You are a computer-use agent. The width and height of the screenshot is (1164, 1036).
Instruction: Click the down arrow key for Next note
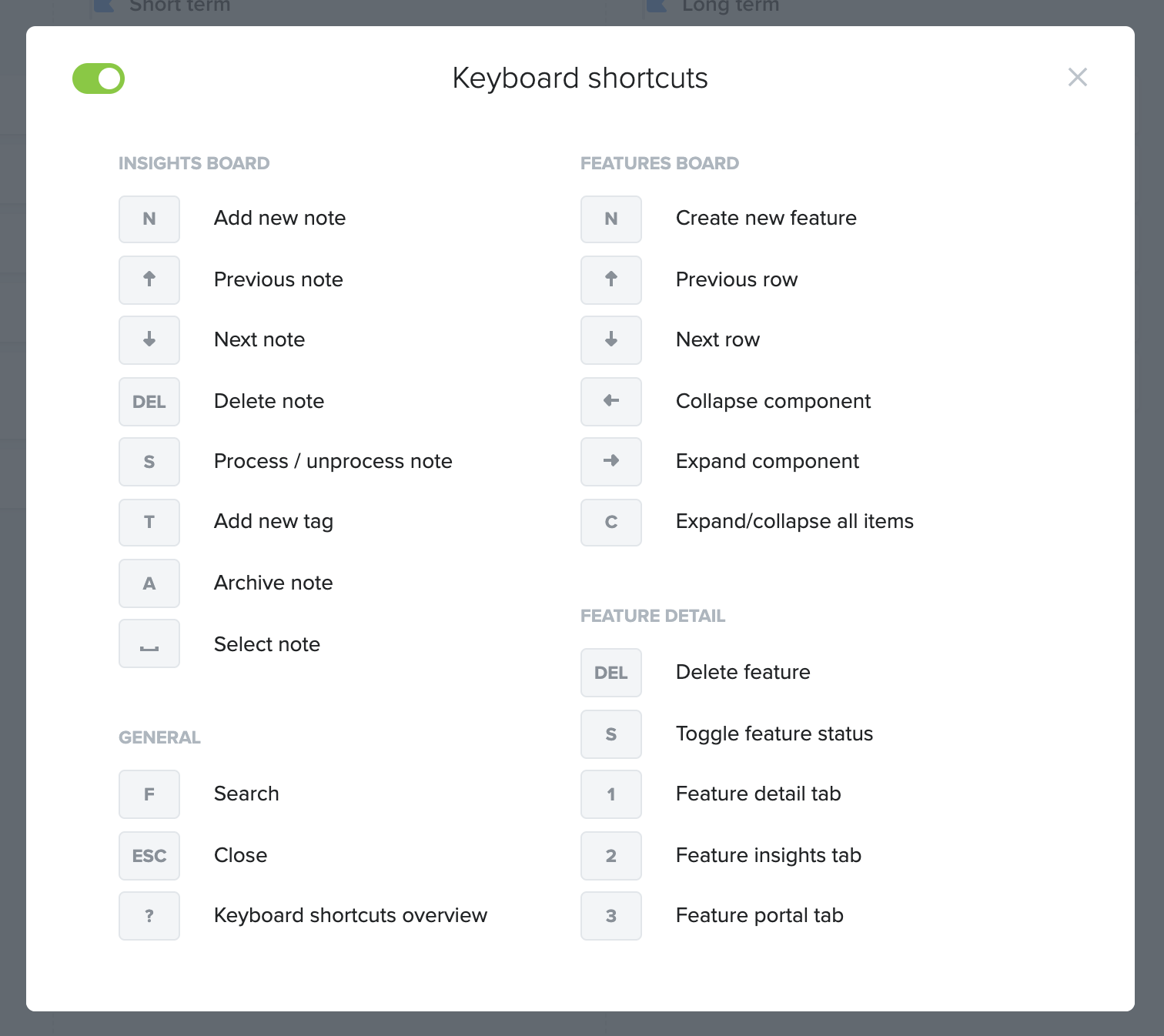149,340
